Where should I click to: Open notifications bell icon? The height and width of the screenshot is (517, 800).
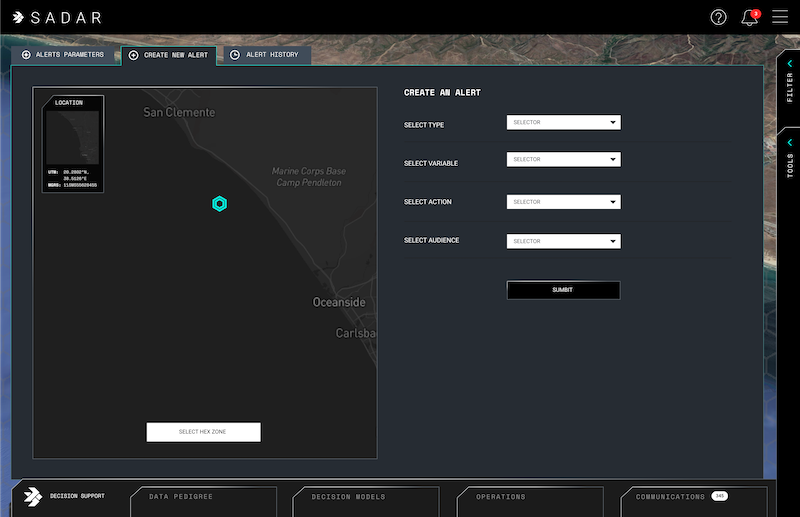point(749,18)
